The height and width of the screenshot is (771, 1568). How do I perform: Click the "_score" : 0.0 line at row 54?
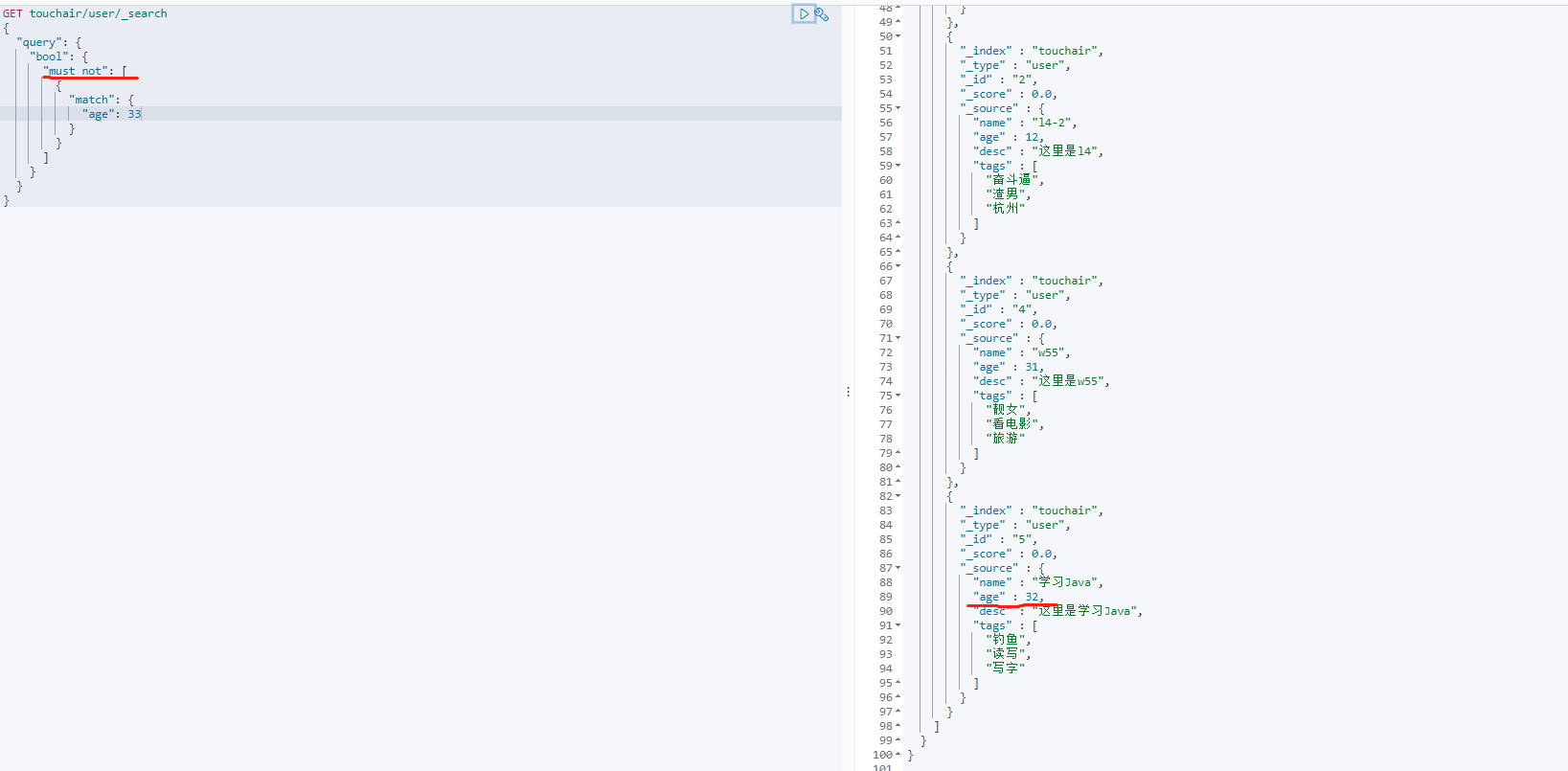click(1009, 94)
